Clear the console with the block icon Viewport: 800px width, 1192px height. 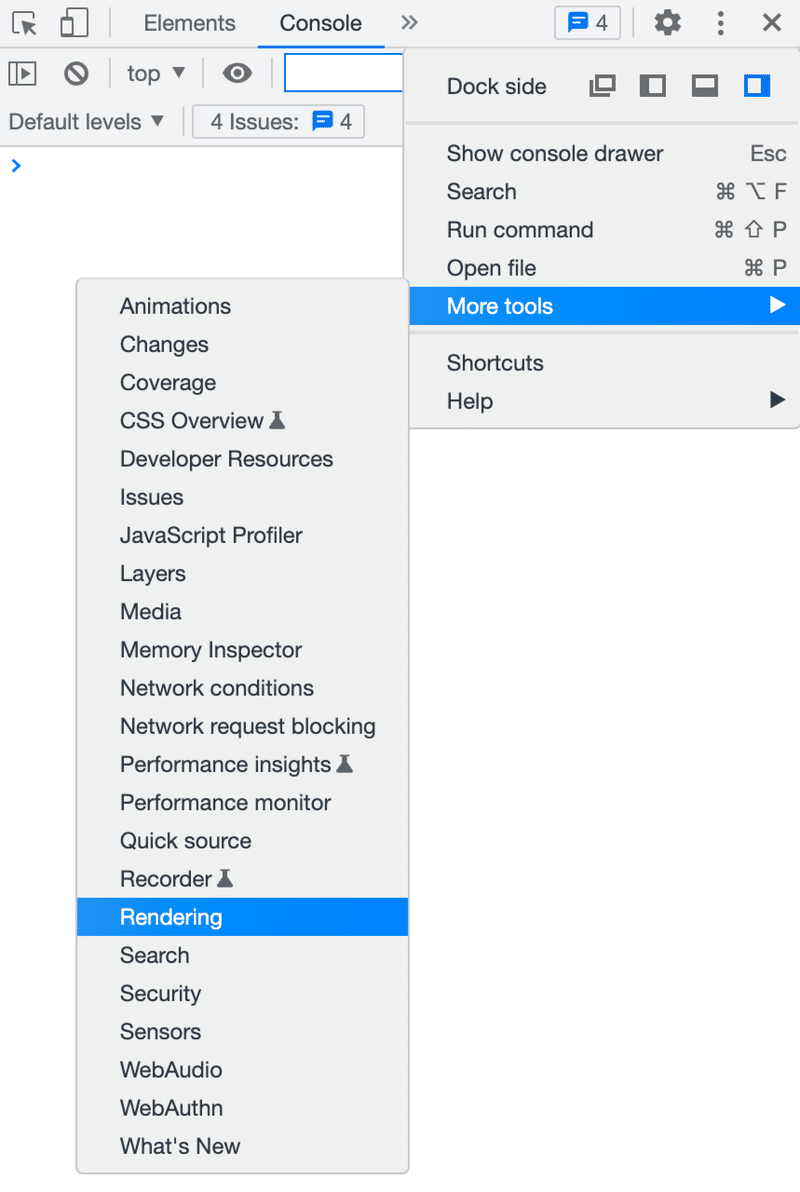76,73
